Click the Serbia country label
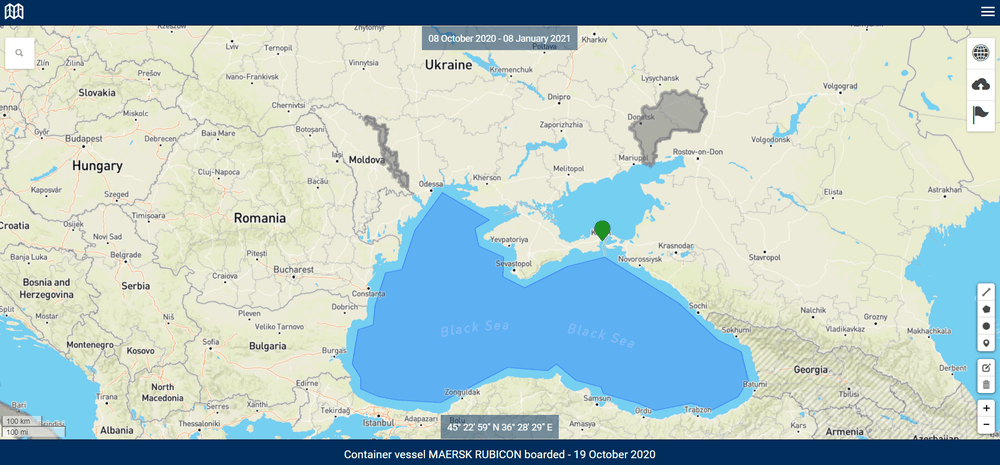 pyautogui.click(x=135, y=286)
